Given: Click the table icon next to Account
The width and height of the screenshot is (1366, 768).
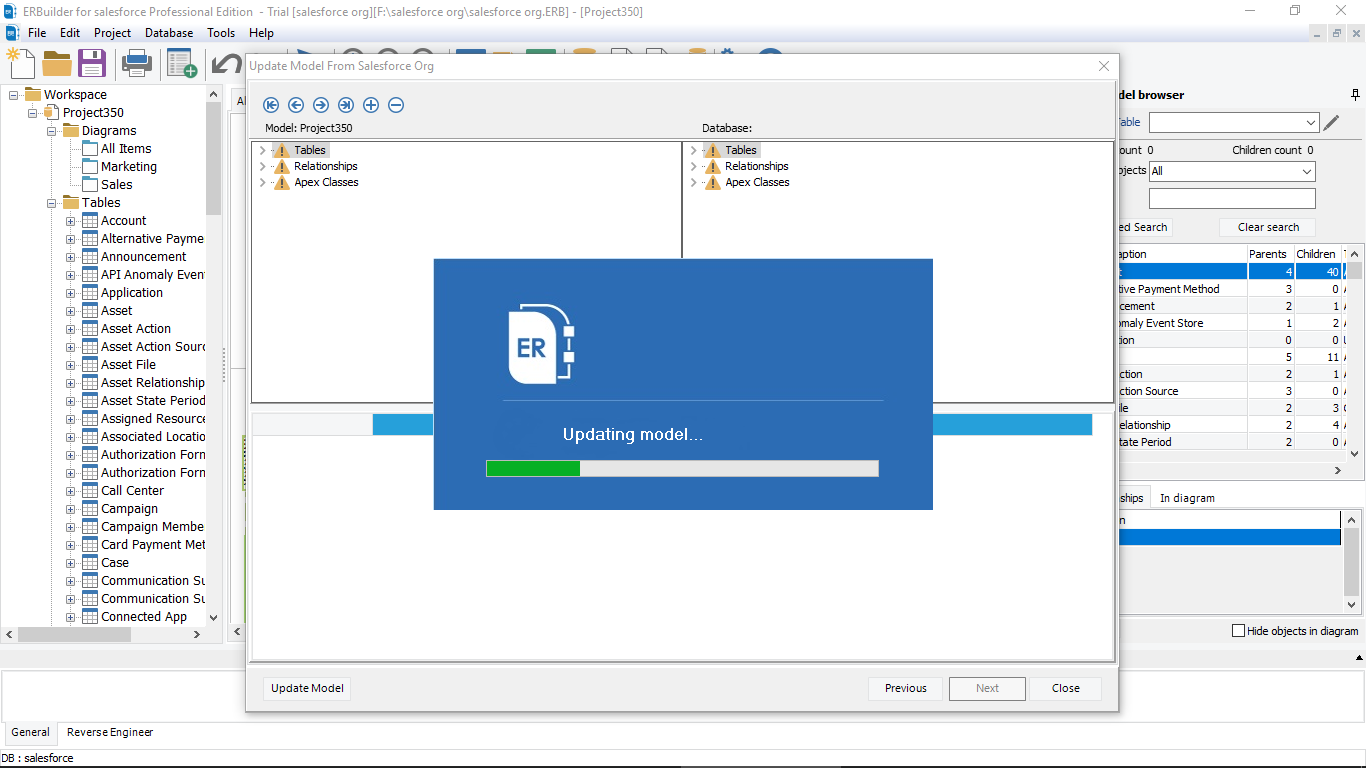Looking at the screenshot, I should coord(90,221).
